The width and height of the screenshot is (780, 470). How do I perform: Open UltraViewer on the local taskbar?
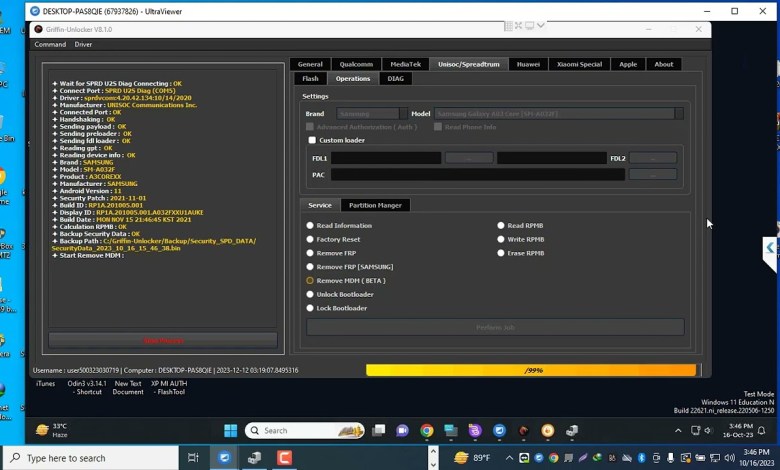(224, 458)
